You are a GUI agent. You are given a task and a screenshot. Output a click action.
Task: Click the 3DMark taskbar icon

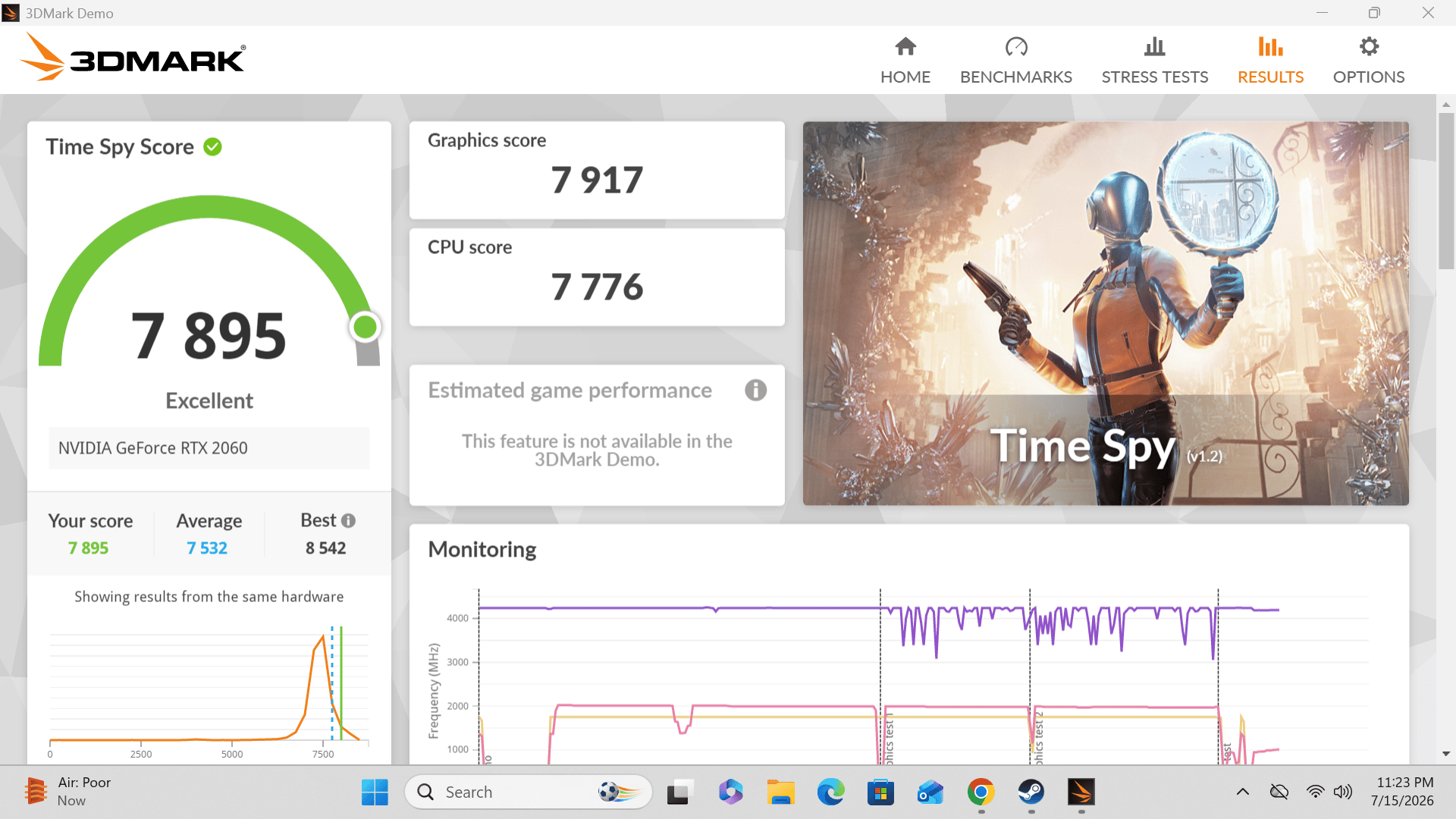click(1081, 792)
